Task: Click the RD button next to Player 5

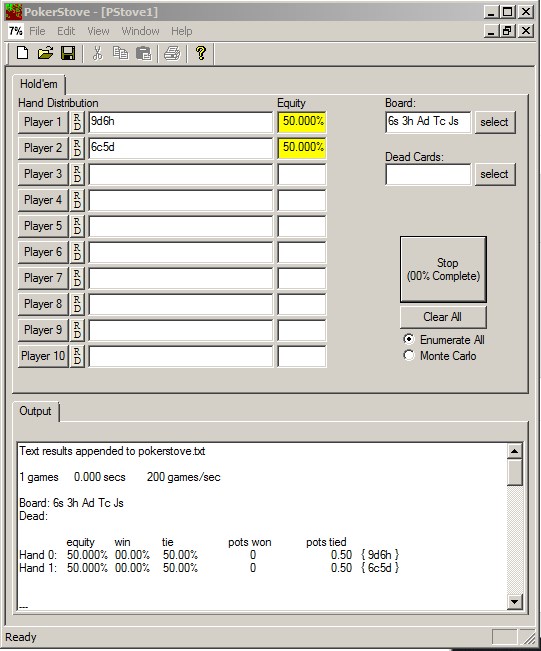Action: tap(77, 226)
